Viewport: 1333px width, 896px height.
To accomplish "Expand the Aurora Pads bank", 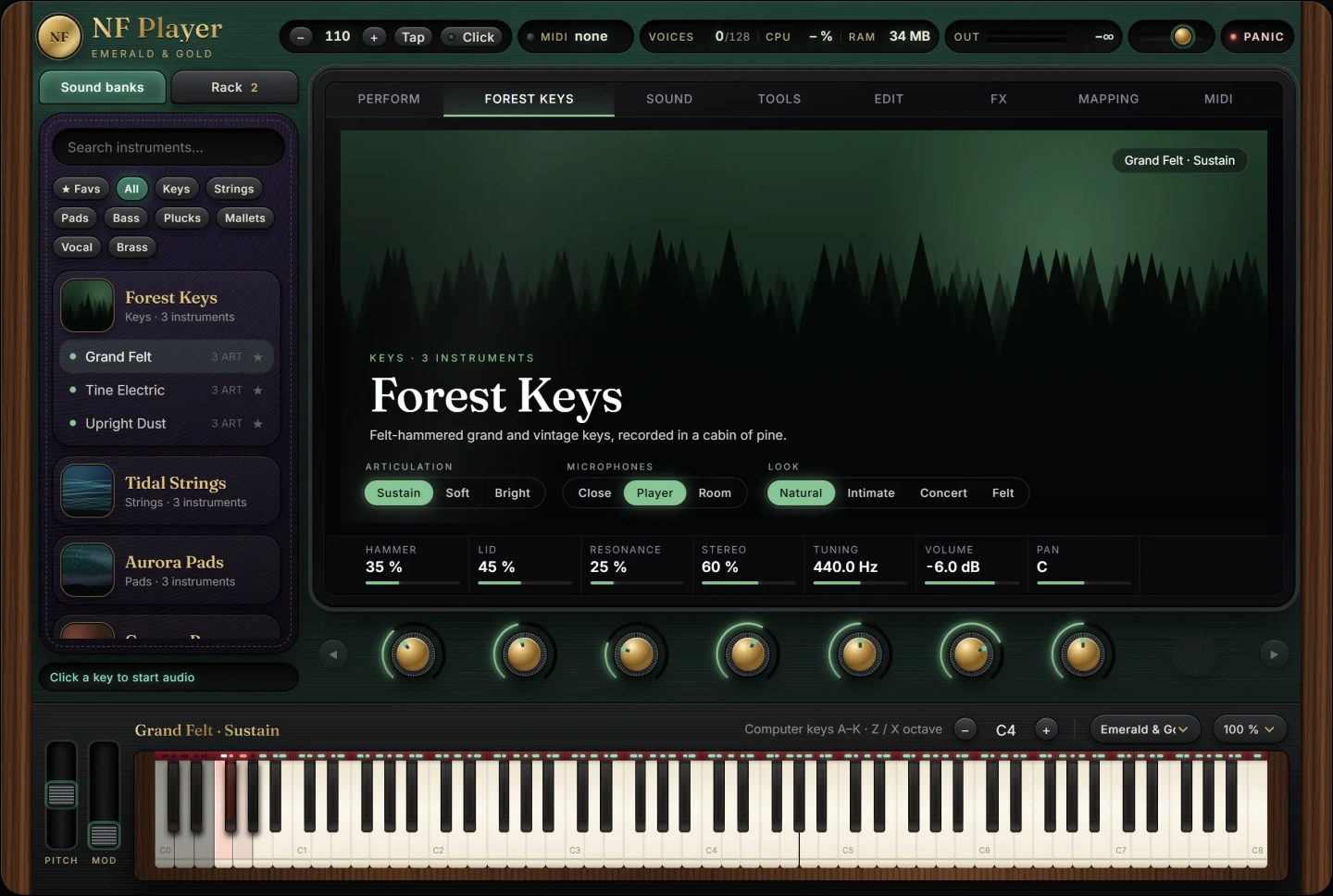I will (x=167, y=571).
